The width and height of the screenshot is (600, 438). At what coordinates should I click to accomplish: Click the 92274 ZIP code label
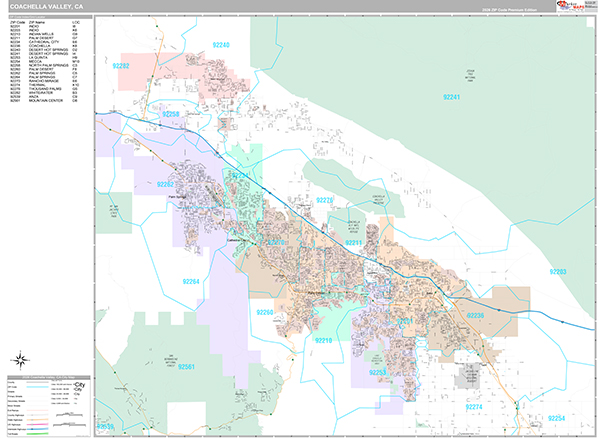pyautogui.click(x=473, y=407)
